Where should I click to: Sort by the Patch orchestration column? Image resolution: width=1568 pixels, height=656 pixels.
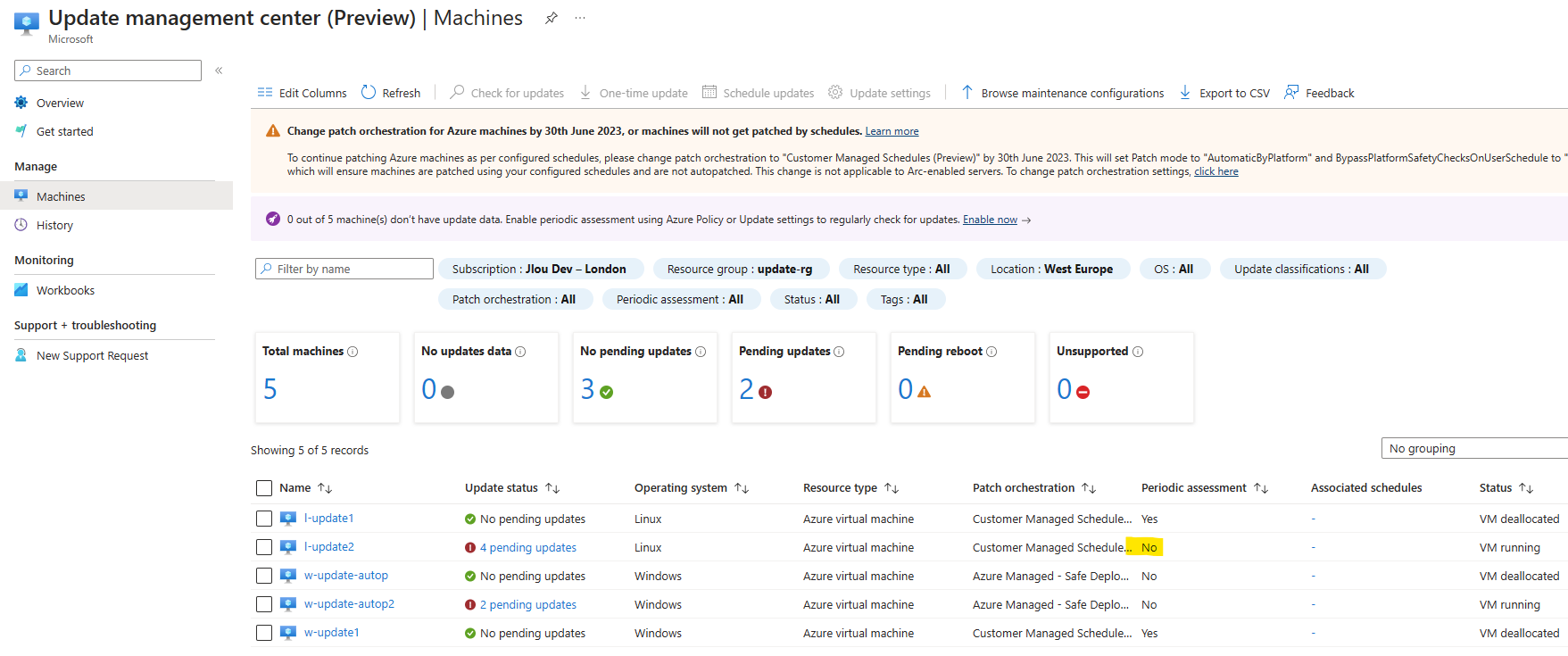(1033, 487)
